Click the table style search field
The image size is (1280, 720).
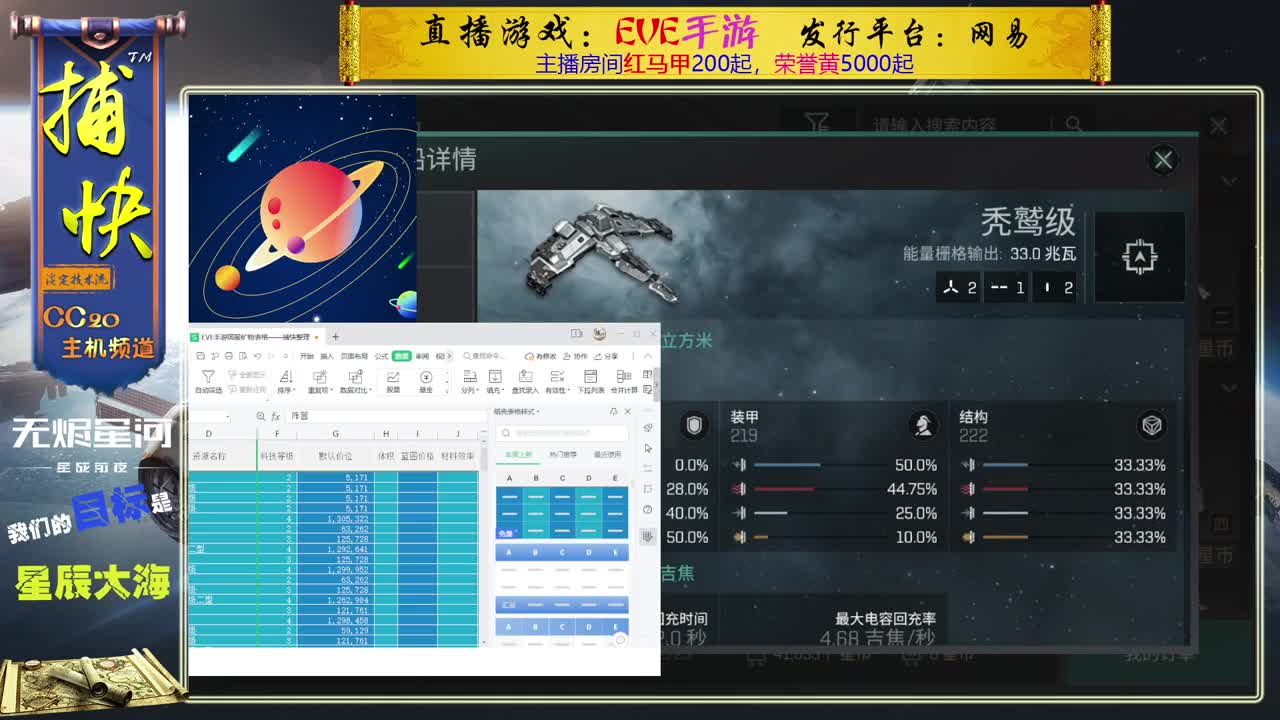563,434
